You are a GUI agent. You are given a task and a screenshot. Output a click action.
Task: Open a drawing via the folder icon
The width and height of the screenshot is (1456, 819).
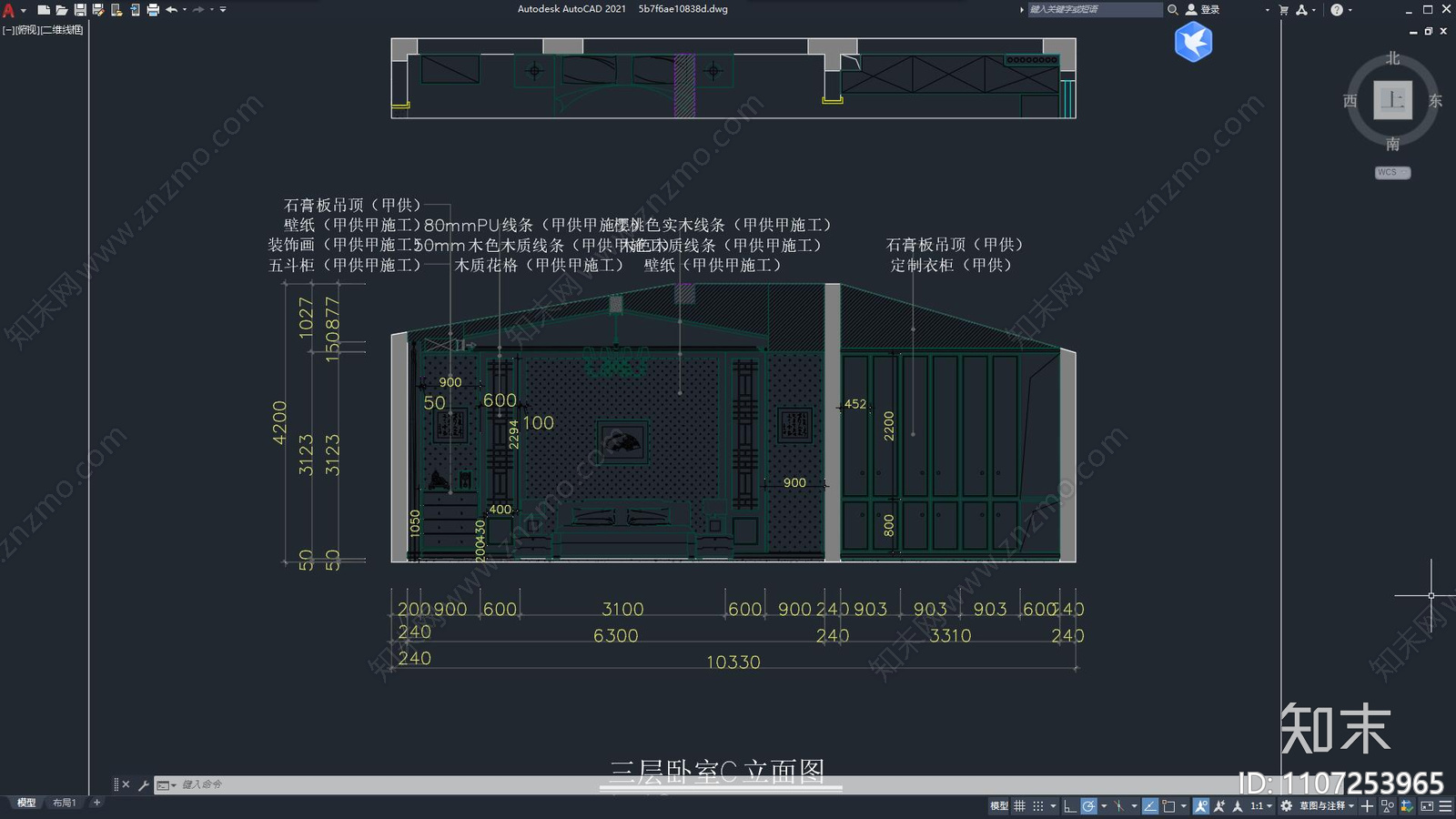point(61,10)
